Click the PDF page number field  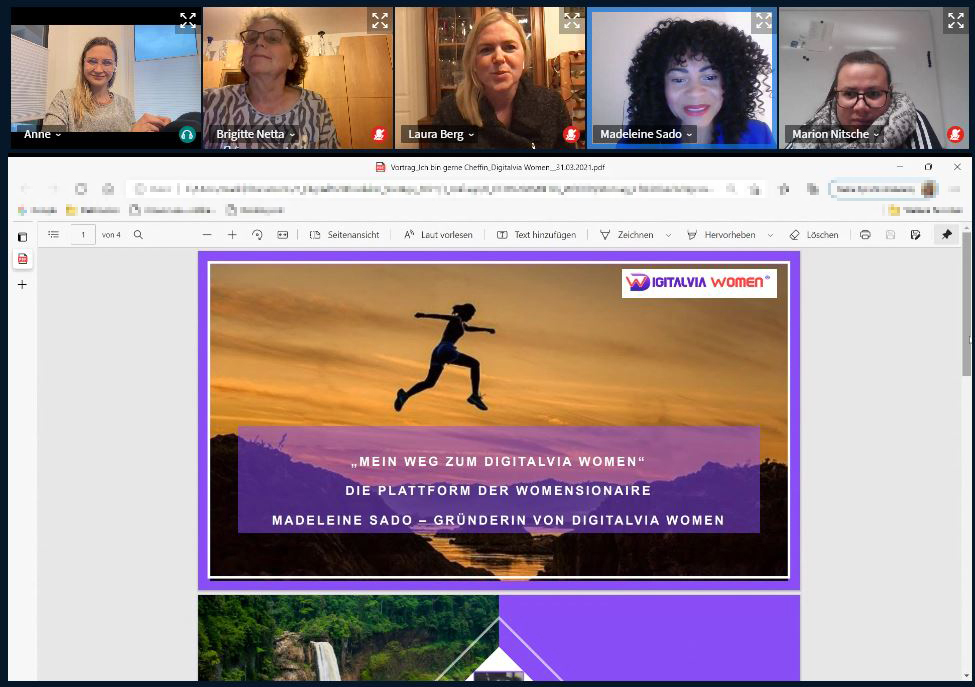[x=83, y=235]
